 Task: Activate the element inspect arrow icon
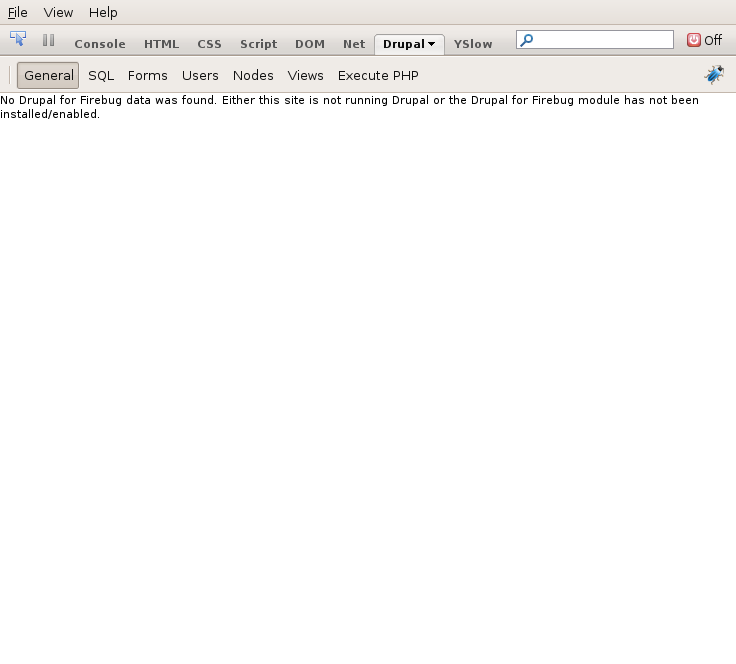pyautogui.click(x=18, y=38)
